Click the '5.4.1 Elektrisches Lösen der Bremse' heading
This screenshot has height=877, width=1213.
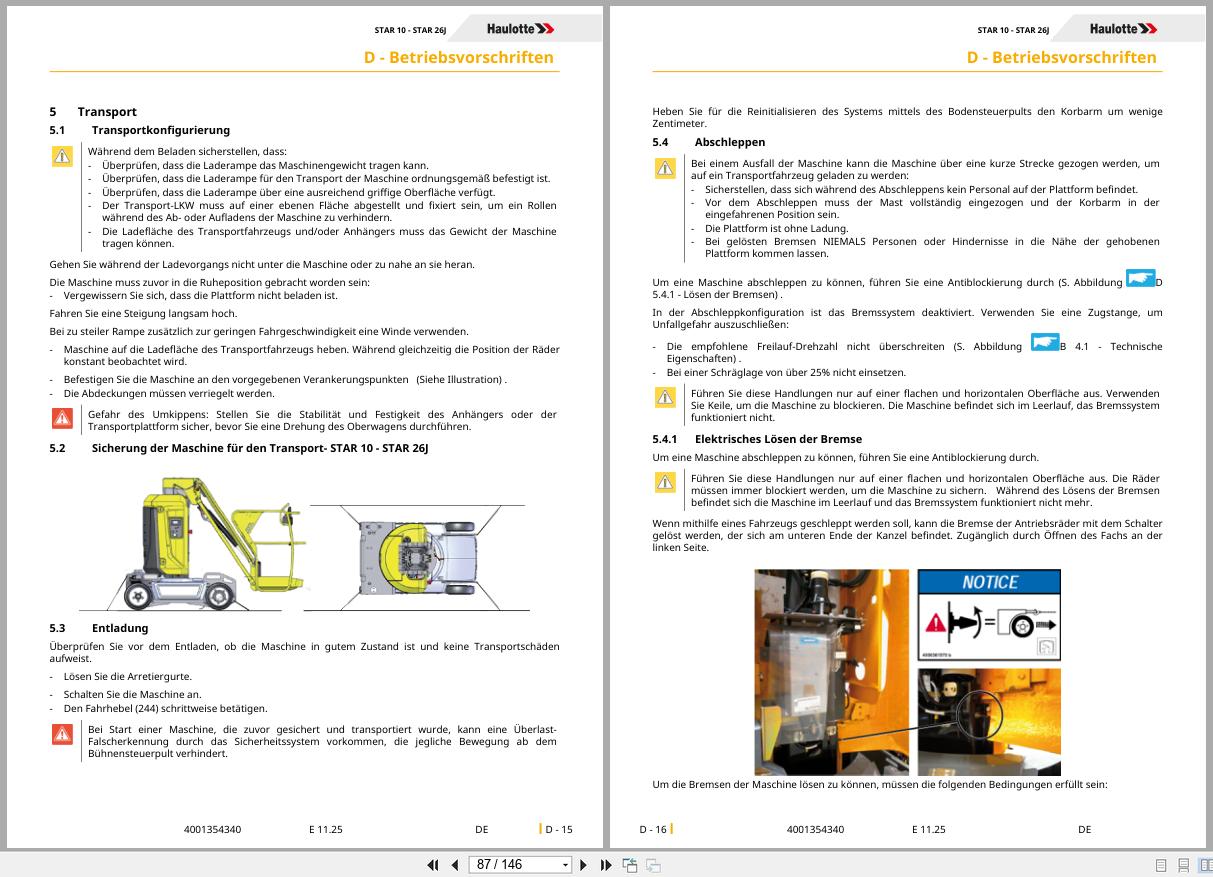[757, 439]
